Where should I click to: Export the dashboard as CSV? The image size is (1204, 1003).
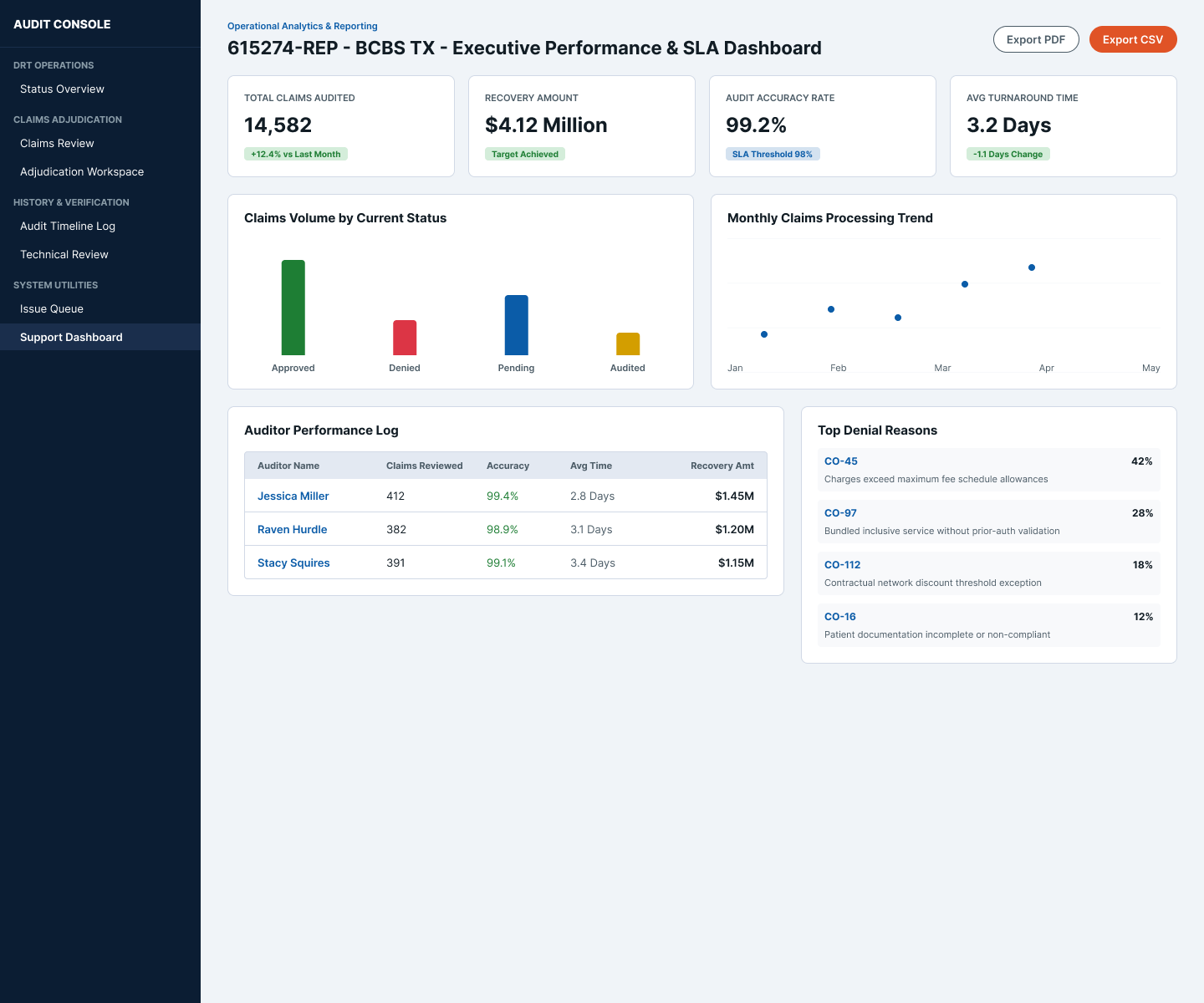pyautogui.click(x=1133, y=39)
